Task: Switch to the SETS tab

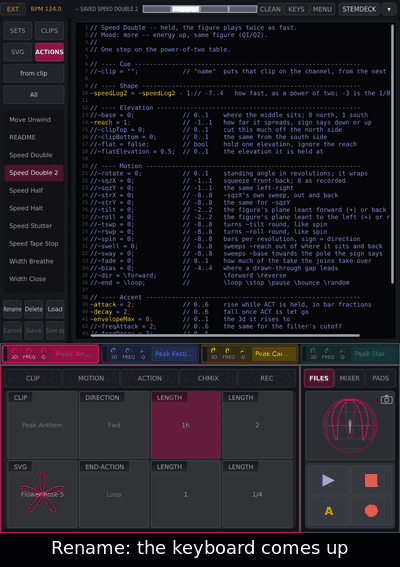Action: 18,30
